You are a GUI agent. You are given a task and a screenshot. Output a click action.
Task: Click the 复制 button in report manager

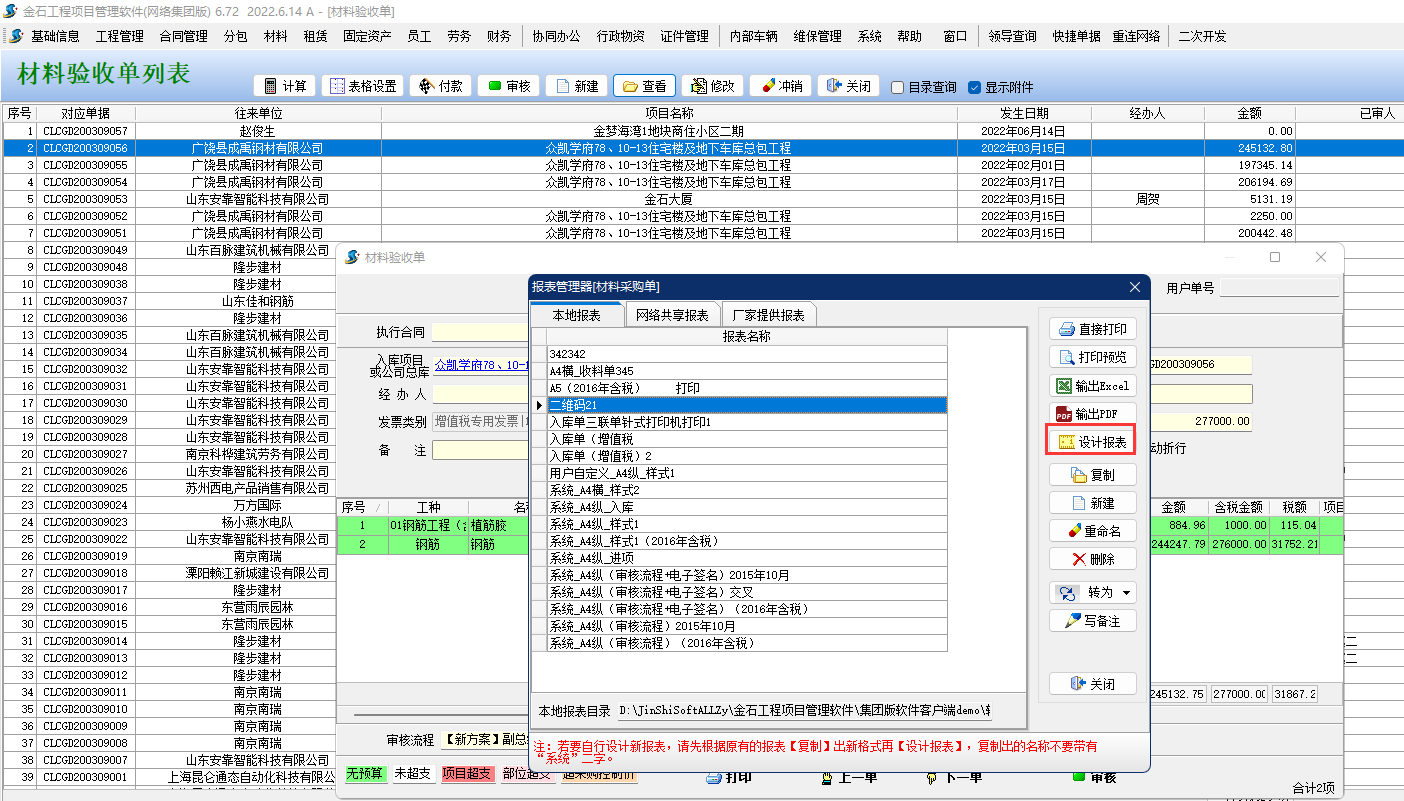1092,475
